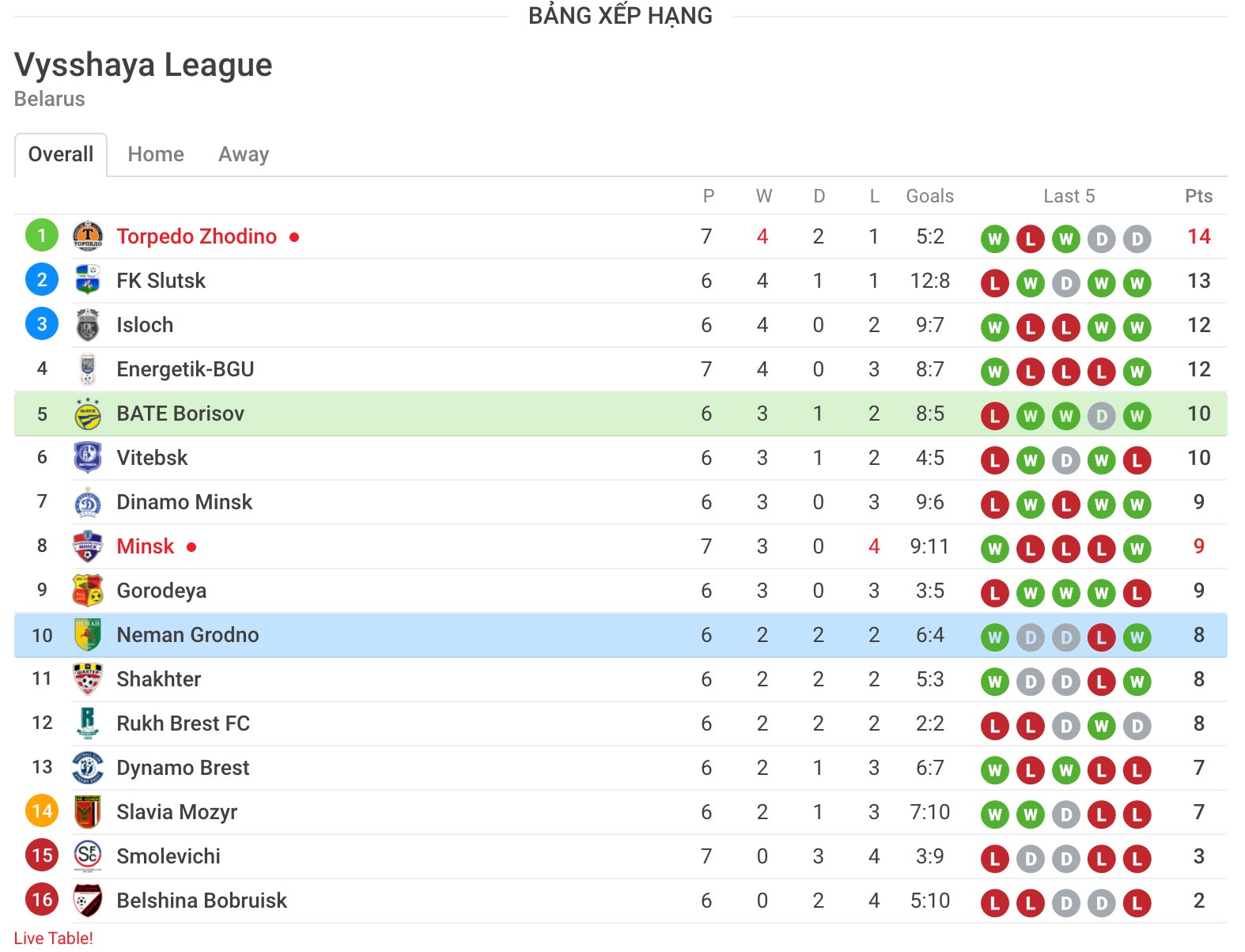Screen dimensions: 1245x952
Task: Open the Energetik-BGU team link
Action: pyautogui.click(x=185, y=369)
